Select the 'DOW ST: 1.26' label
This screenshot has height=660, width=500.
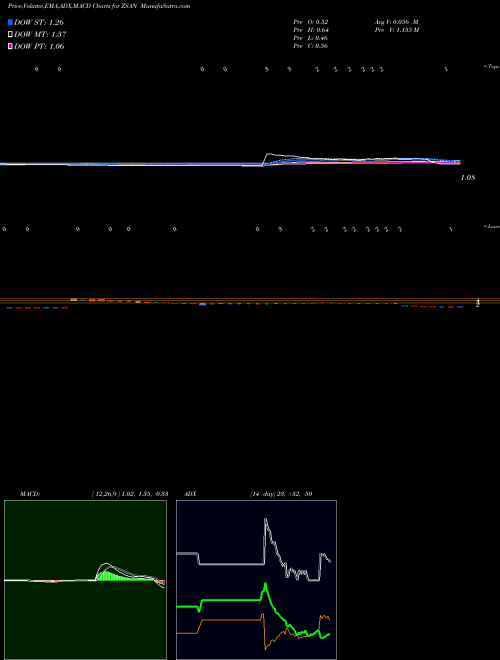[x=39, y=22]
